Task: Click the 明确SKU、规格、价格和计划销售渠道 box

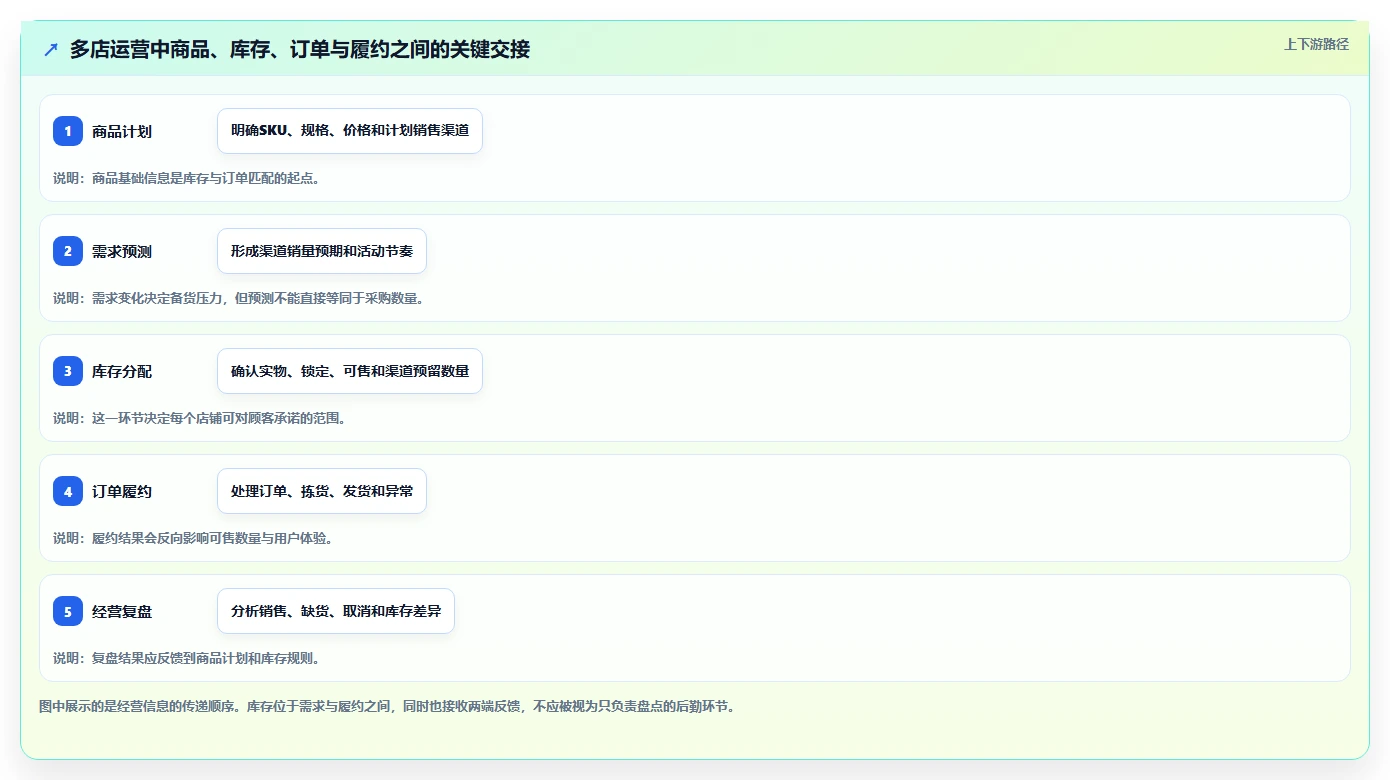Action: coord(350,131)
